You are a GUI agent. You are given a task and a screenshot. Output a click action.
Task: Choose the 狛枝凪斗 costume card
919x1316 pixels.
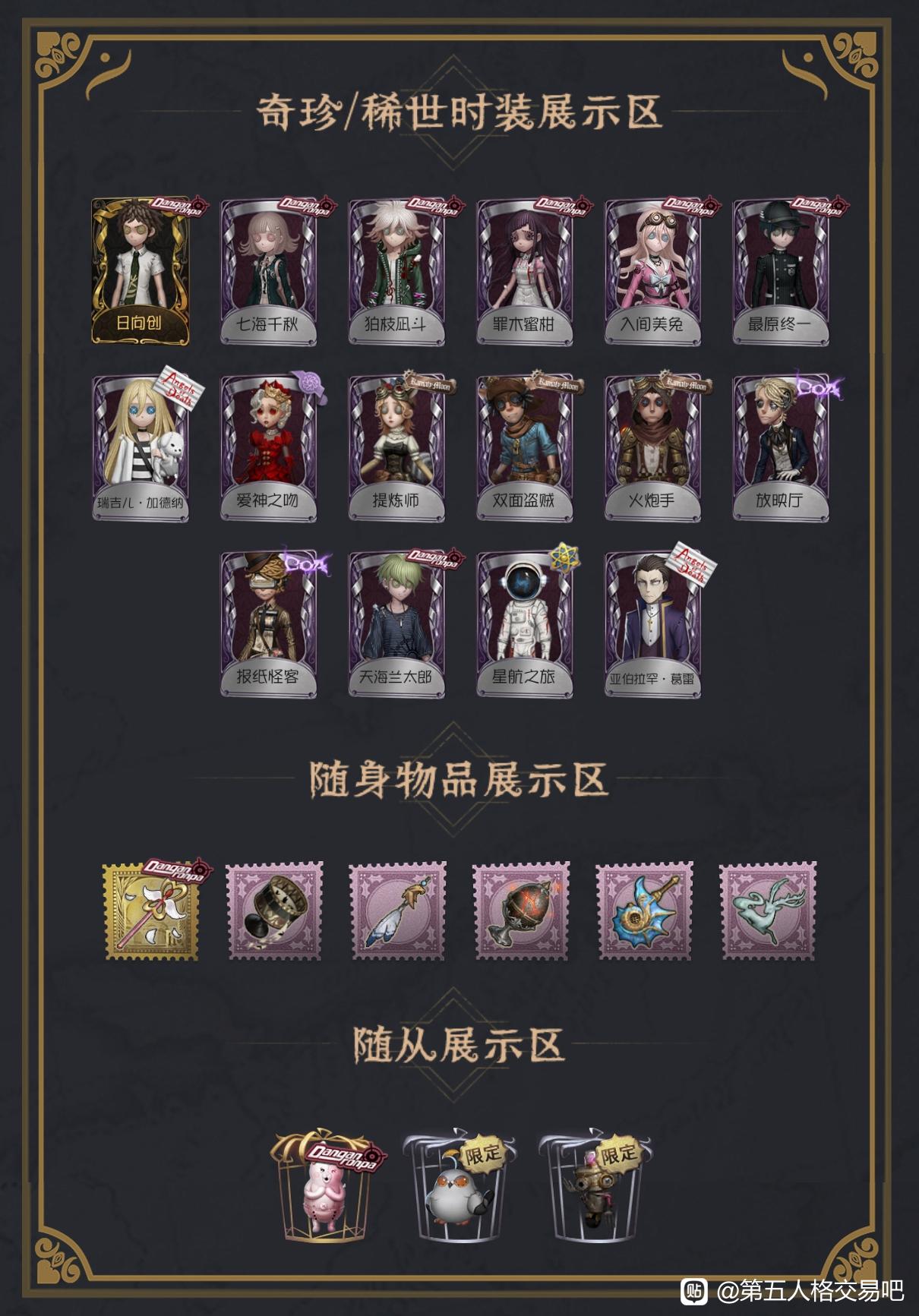click(396, 271)
